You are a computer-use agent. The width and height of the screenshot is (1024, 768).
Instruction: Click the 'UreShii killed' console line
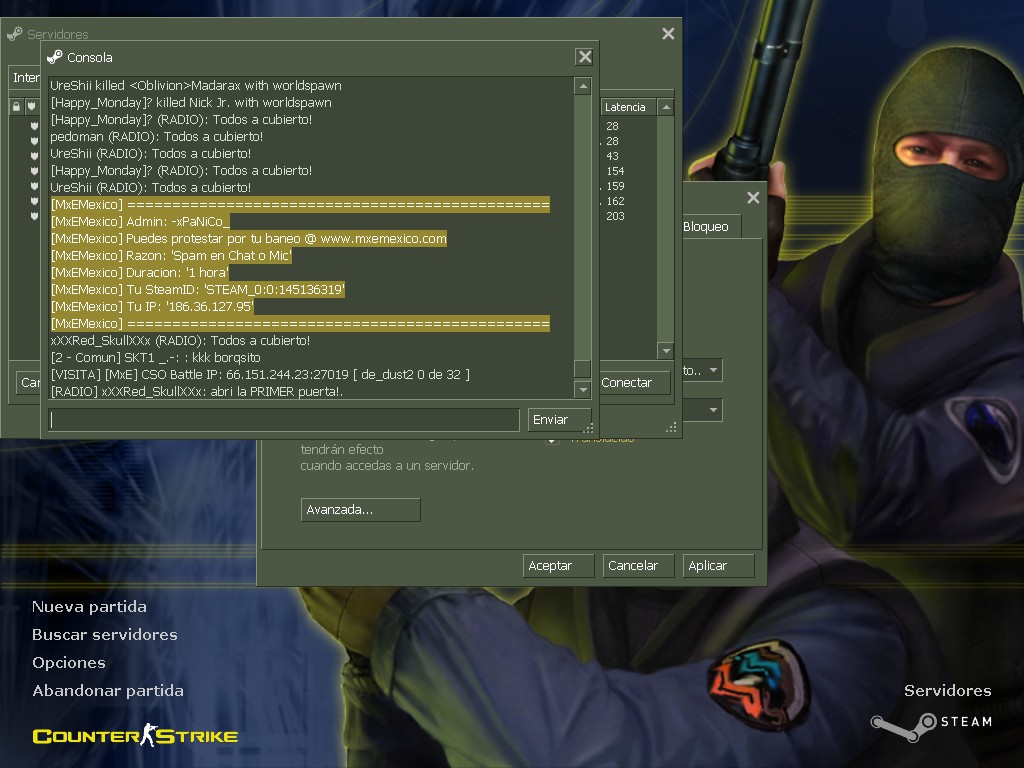(196, 86)
